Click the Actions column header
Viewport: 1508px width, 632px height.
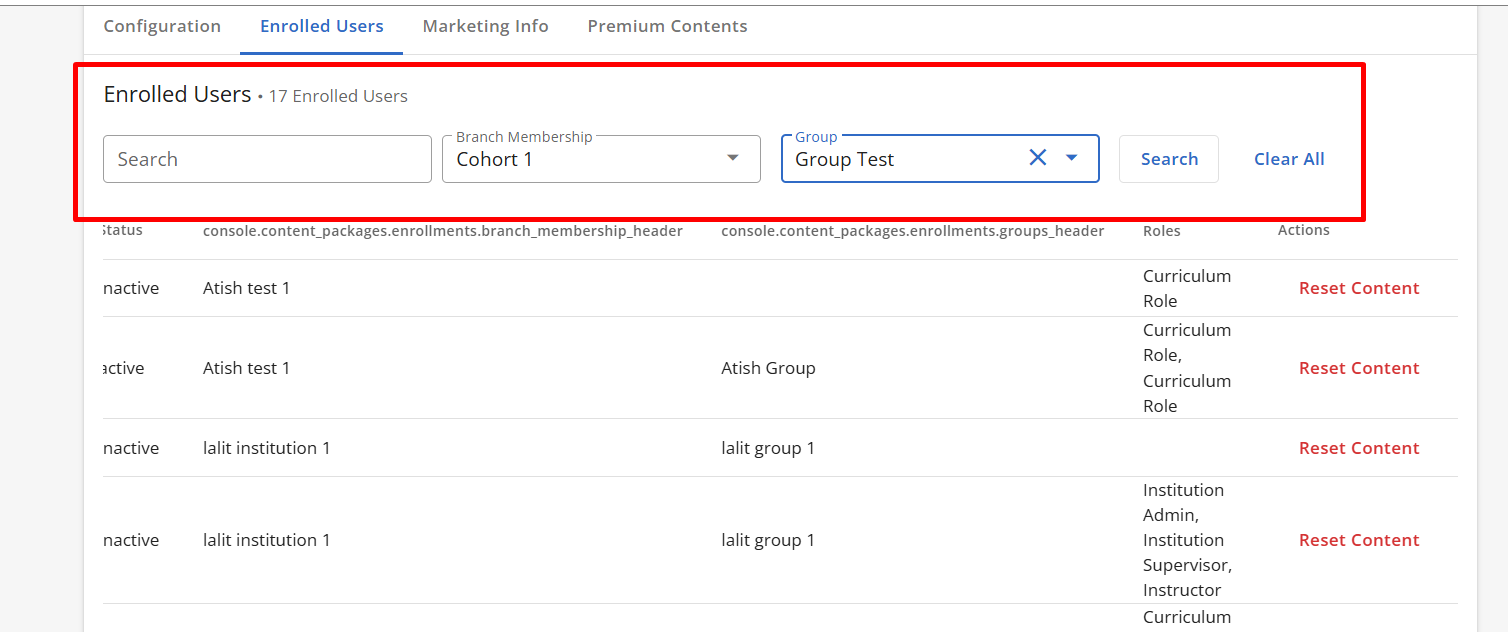(x=1303, y=231)
